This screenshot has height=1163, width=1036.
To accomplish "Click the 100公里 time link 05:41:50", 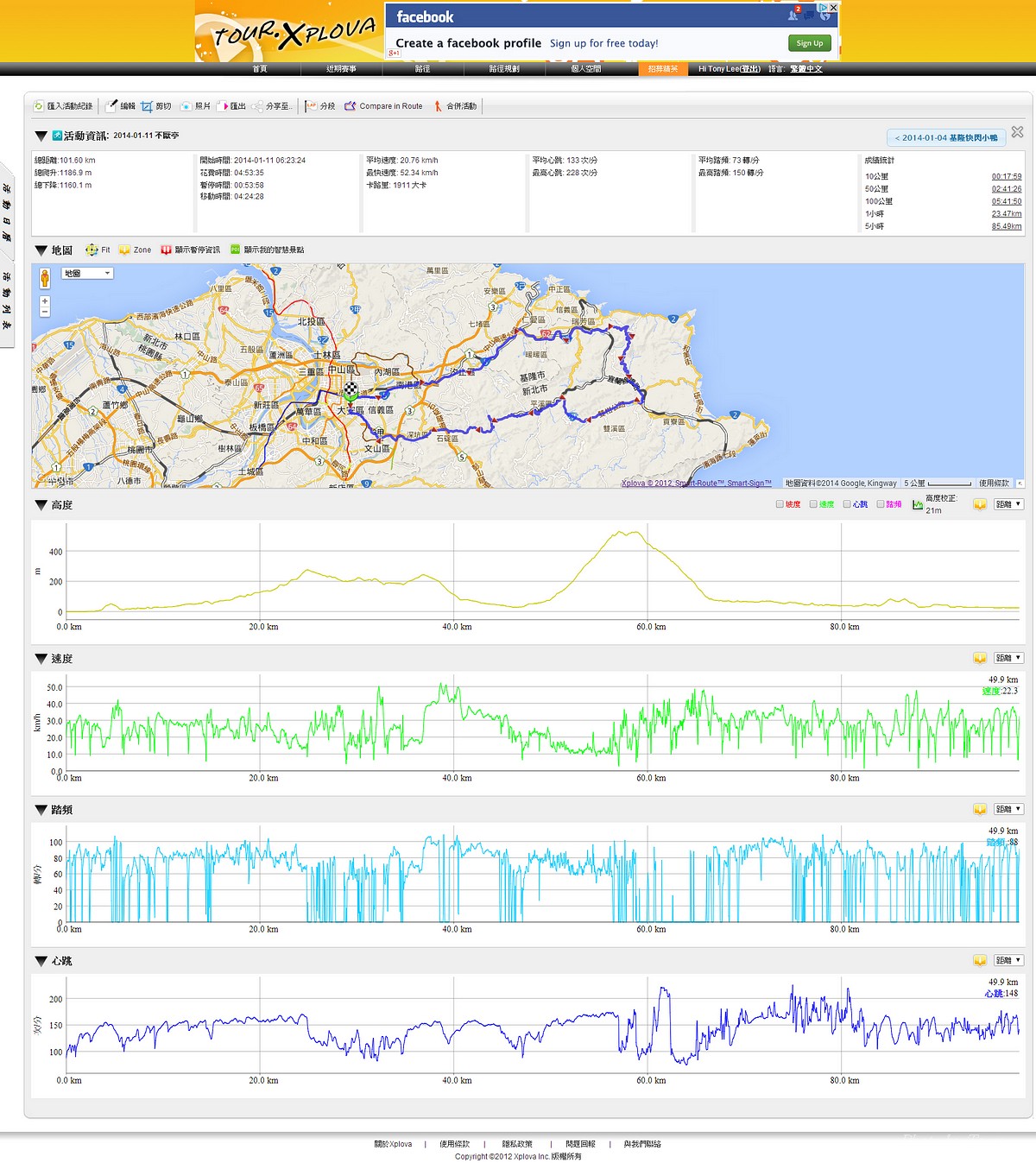I will pos(1006,201).
